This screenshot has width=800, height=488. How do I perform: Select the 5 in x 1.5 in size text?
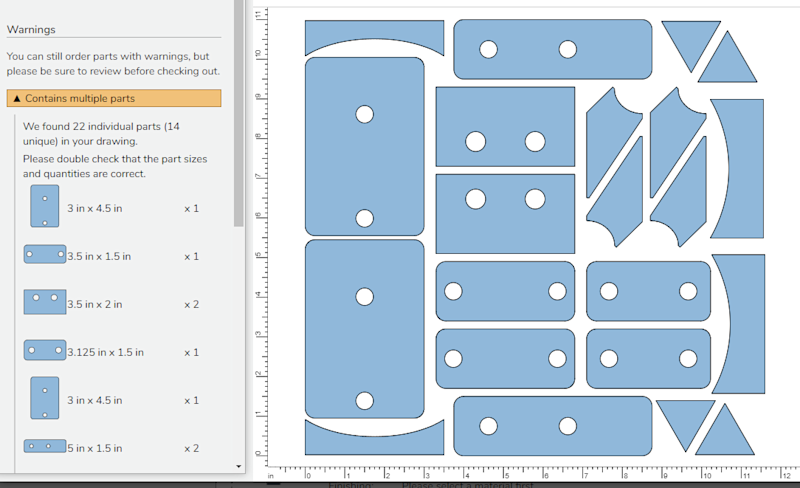(95, 448)
